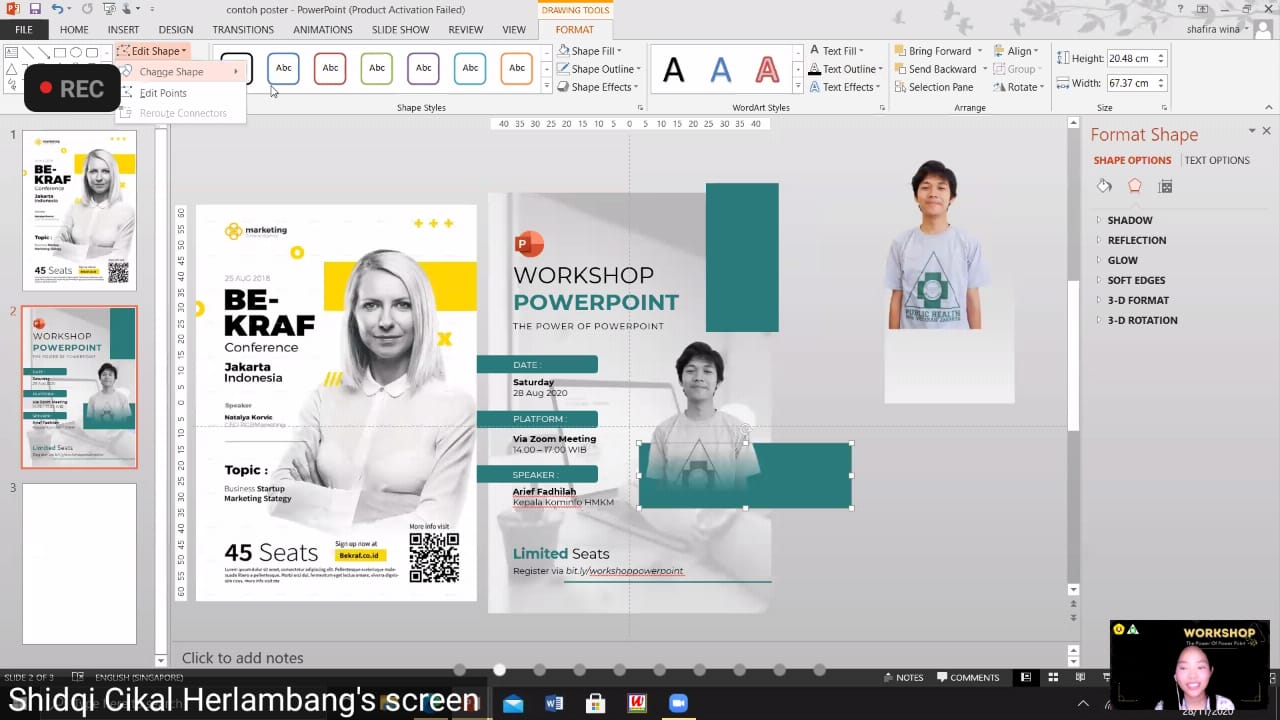
Task: Launch Zoom from the taskbar
Action: [x=678, y=703]
